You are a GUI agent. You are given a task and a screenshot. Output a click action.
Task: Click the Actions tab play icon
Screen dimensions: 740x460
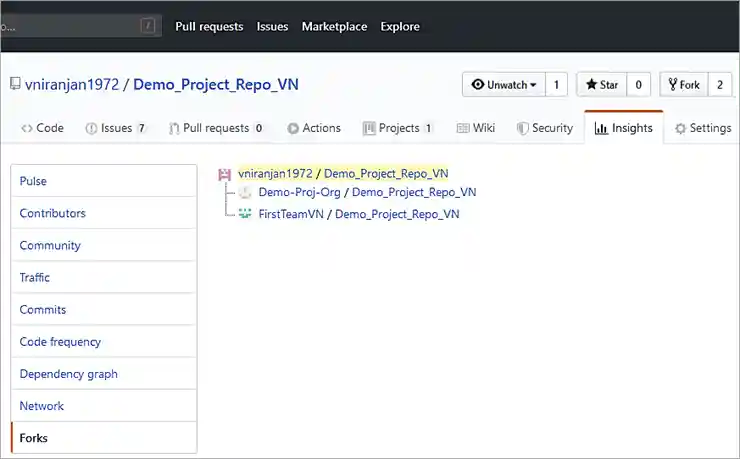(293, 128)
